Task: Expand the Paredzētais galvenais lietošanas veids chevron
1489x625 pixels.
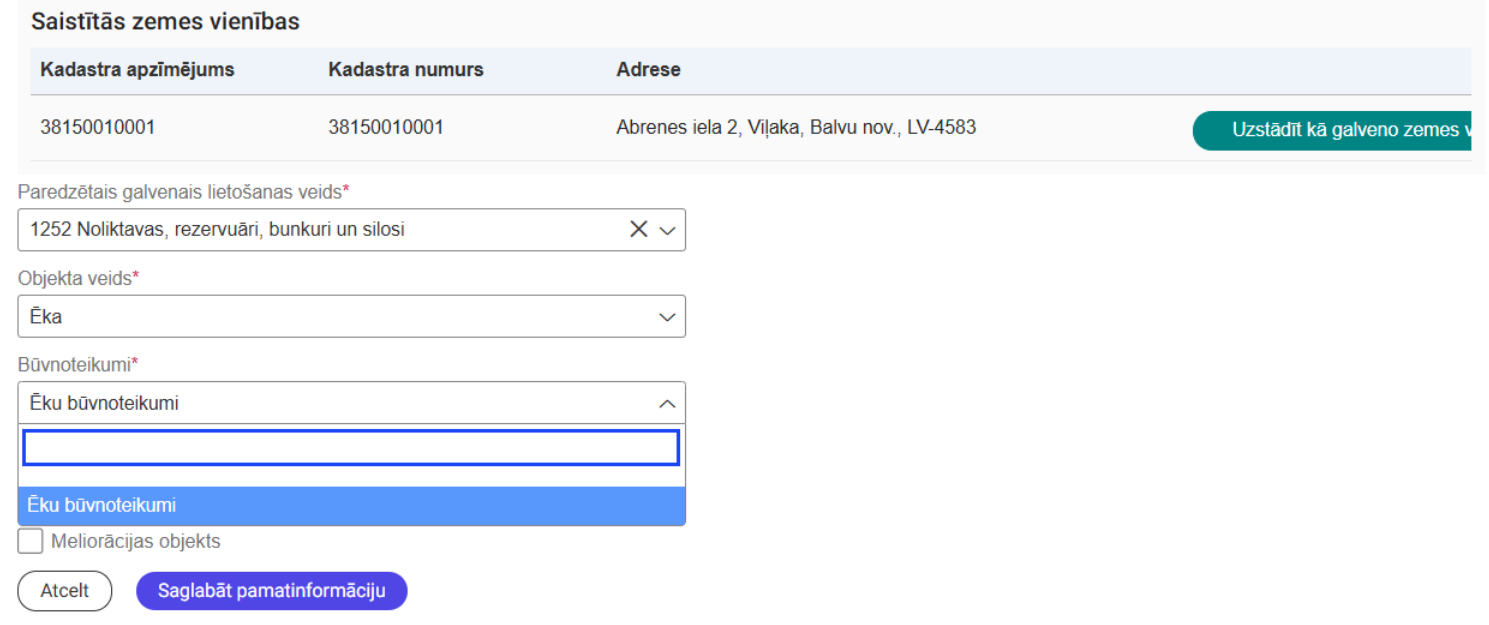Action: 667,230
